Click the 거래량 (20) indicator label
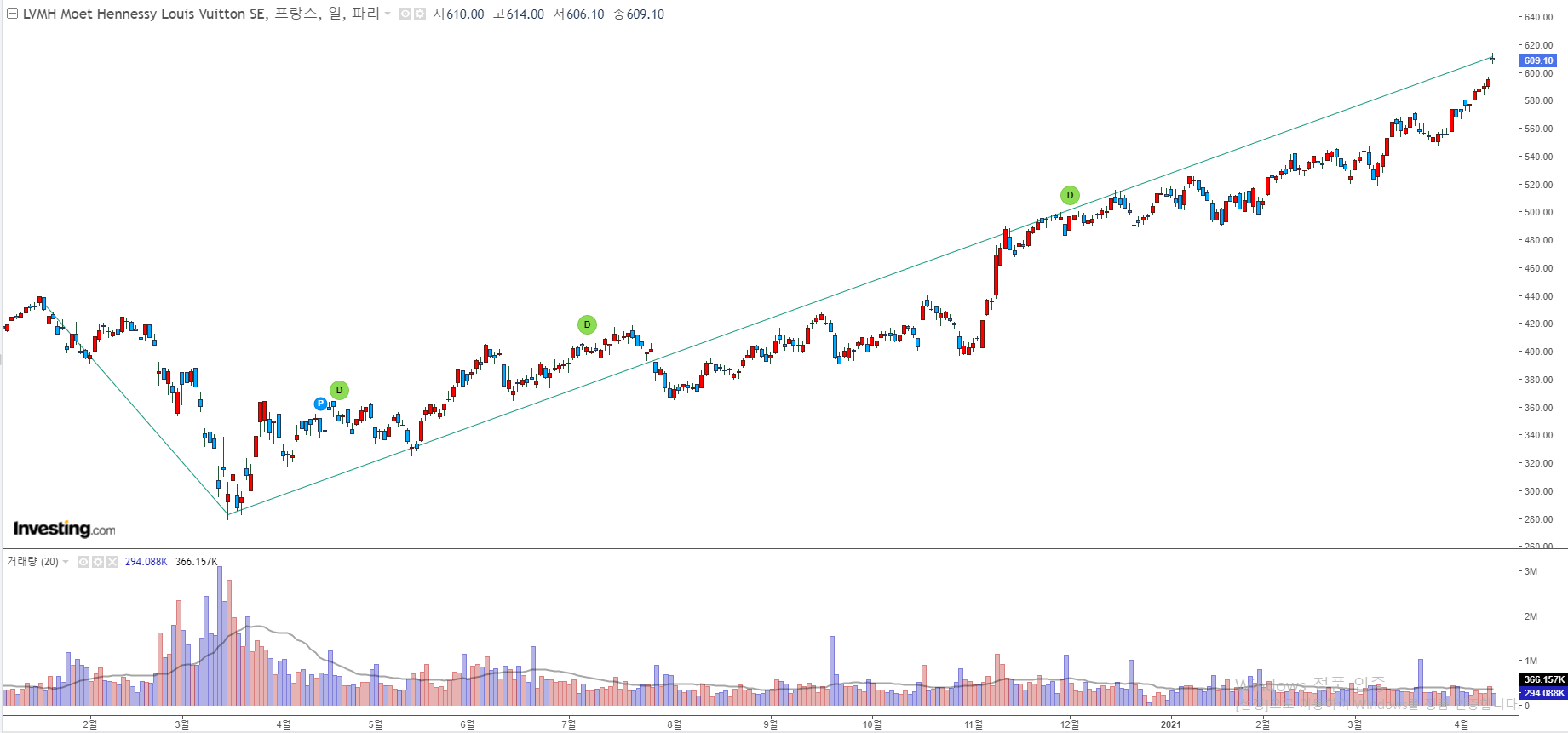1568x733 pixels. (x=32, y=562)
